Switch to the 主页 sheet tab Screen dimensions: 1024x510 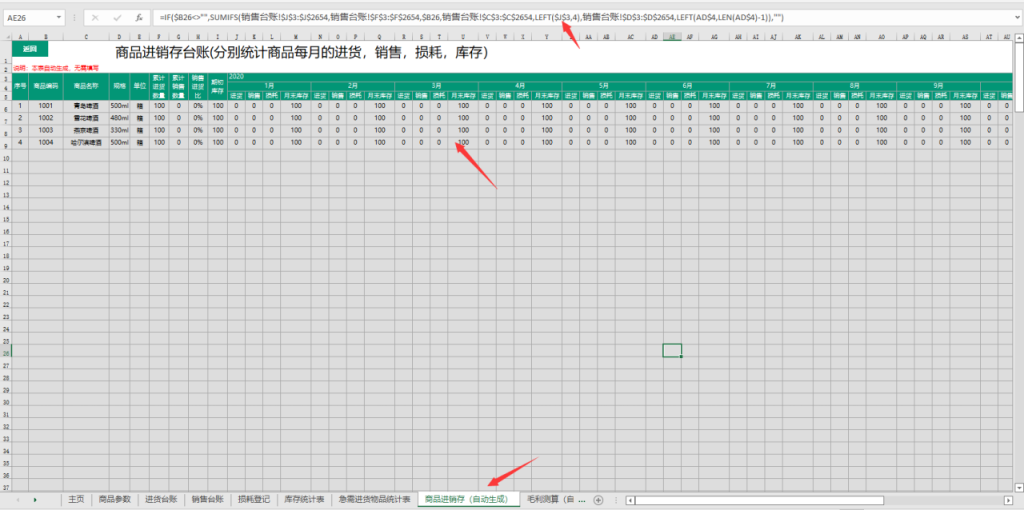point(75,499)
